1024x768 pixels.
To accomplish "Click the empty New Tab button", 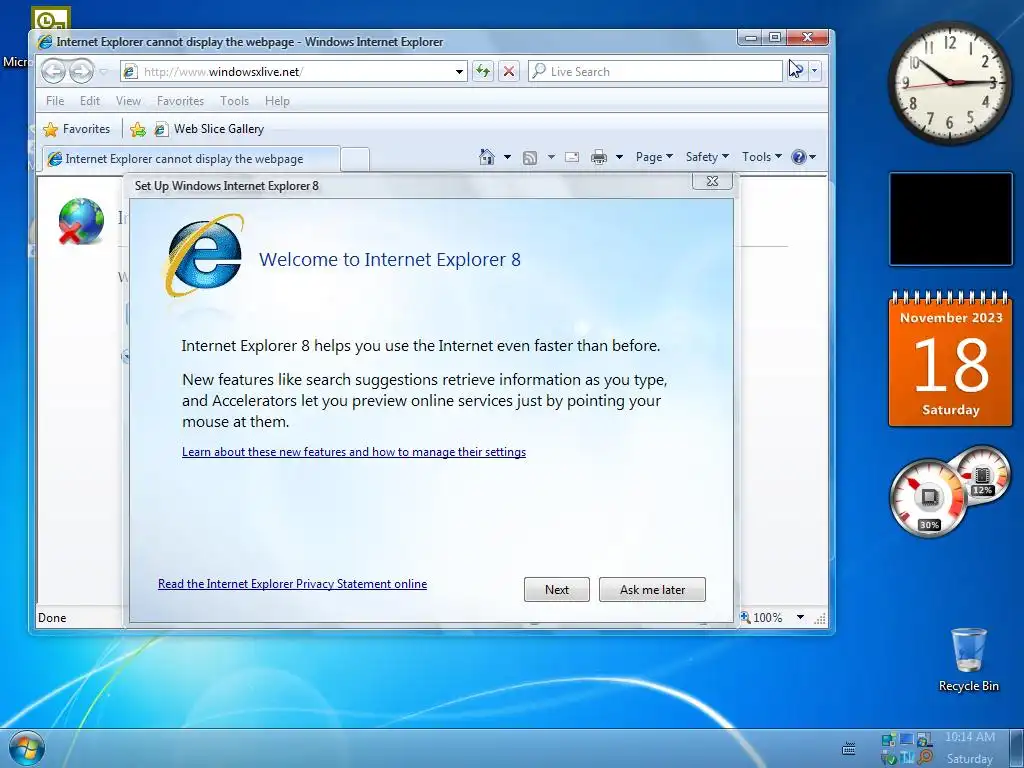I will (355, 159).
